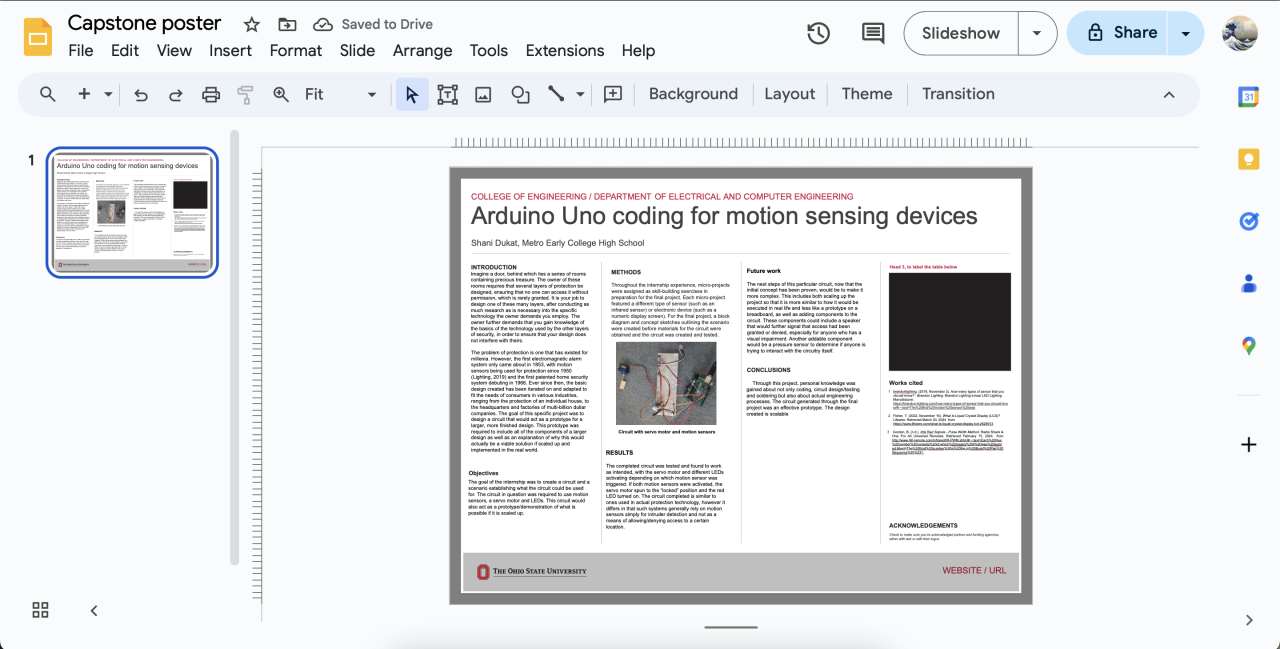Click the undo arrow icon
Screen dimensions: 1280x649
(x=141, y=94)
